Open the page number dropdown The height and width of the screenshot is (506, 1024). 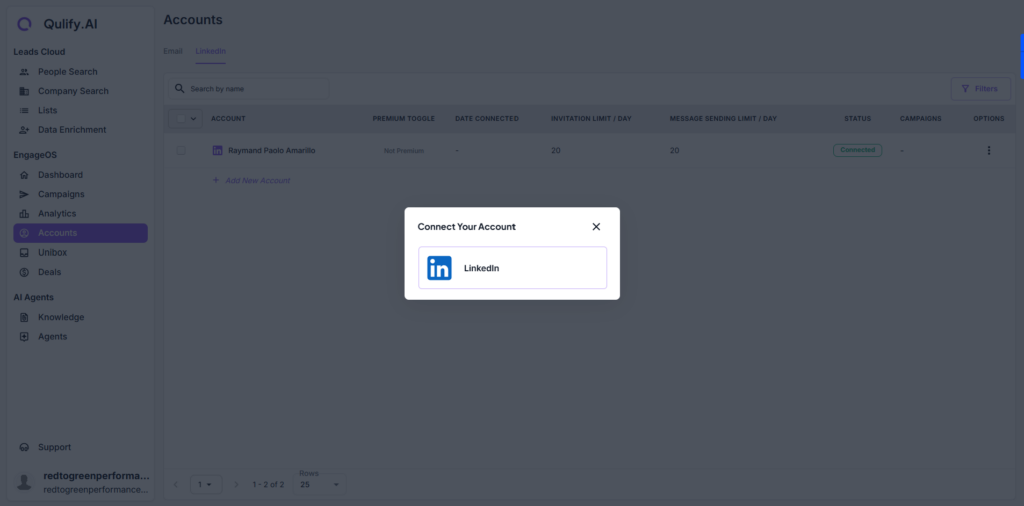pyautogui.click(x=206, y=484)
